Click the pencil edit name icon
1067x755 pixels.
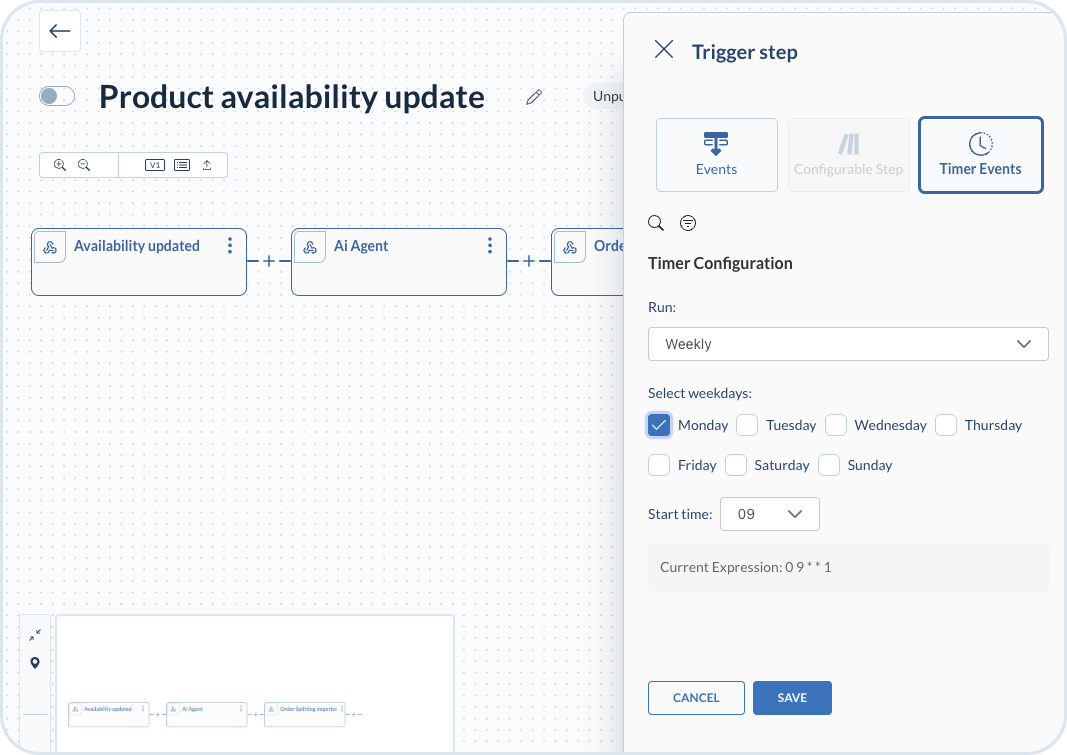(x=534, y=97)
